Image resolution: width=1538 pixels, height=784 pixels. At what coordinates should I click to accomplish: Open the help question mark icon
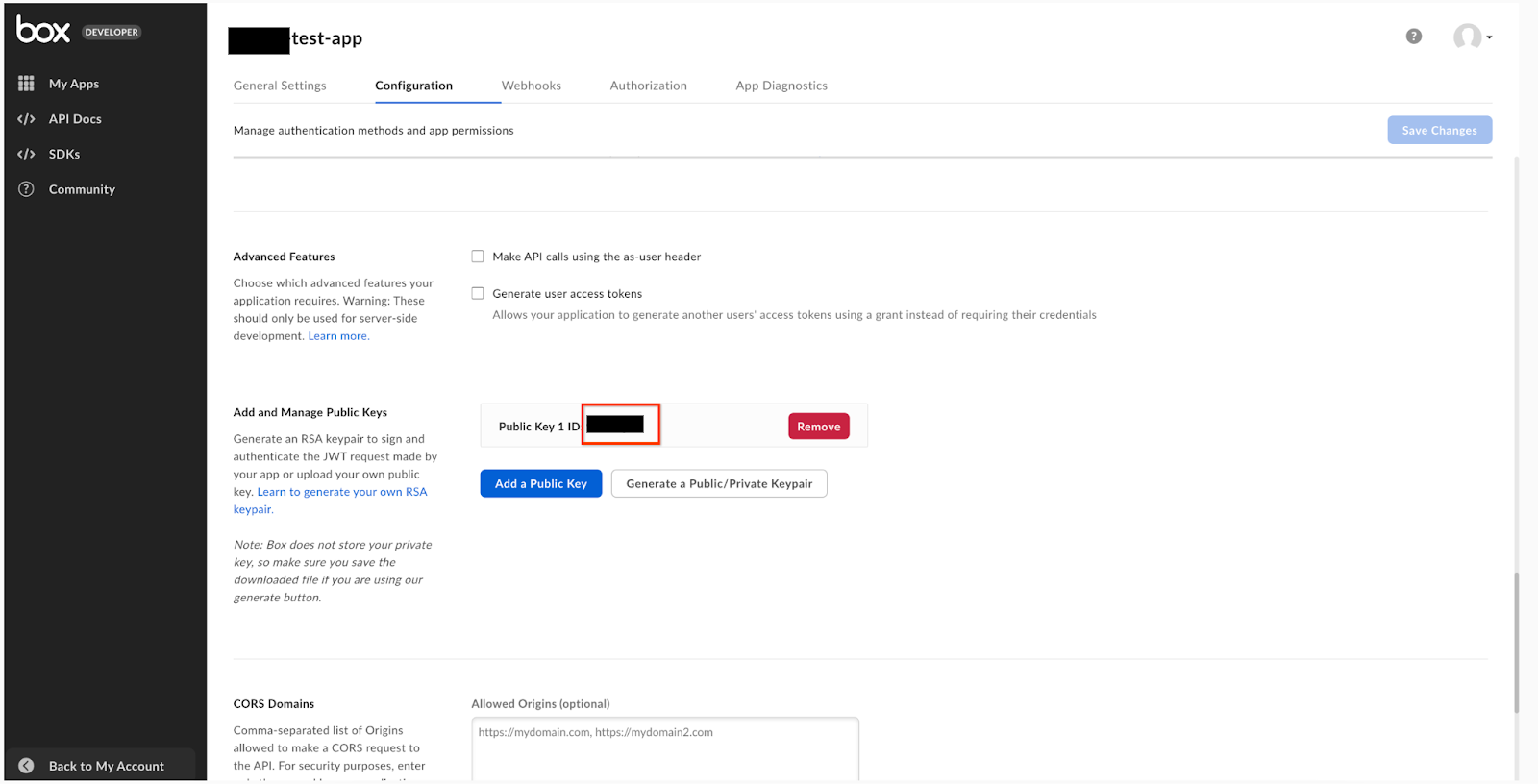(1413, 37)
